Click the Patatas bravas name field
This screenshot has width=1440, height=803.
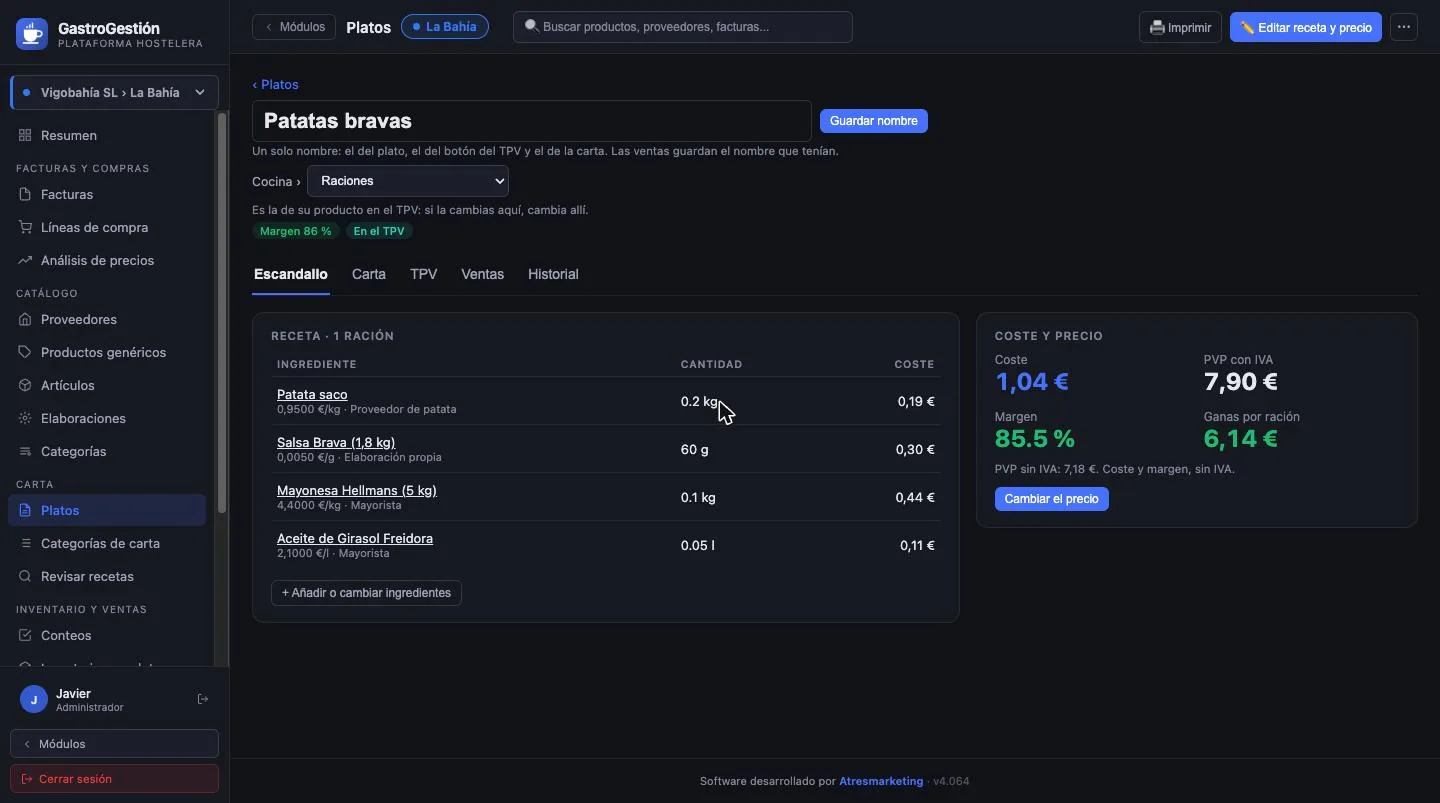point(532,121)
